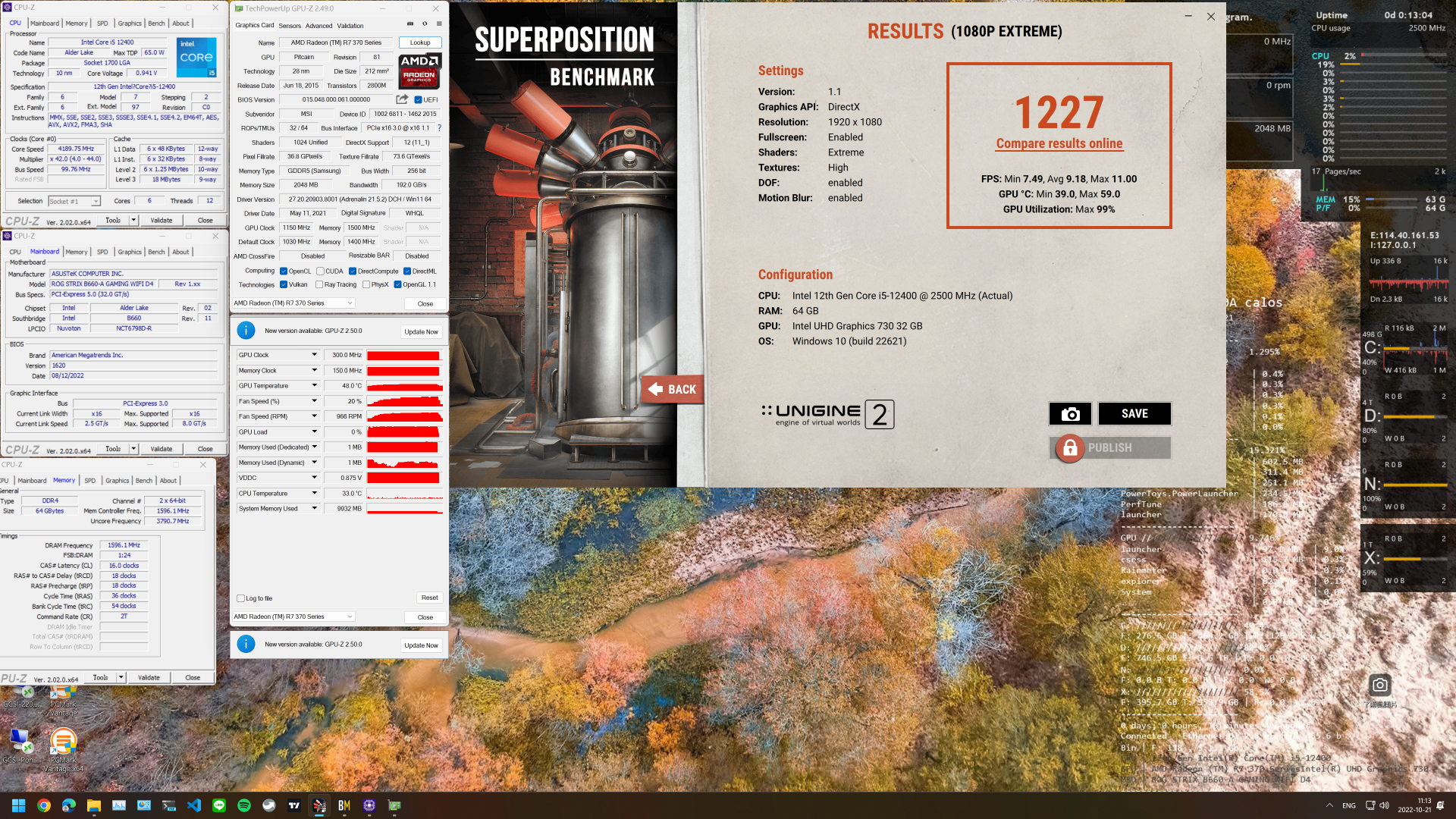This screenshot has width=1456, height=819.
Task: Open Microsoft Edge from taskbar
Action: (x=69, y=805)
